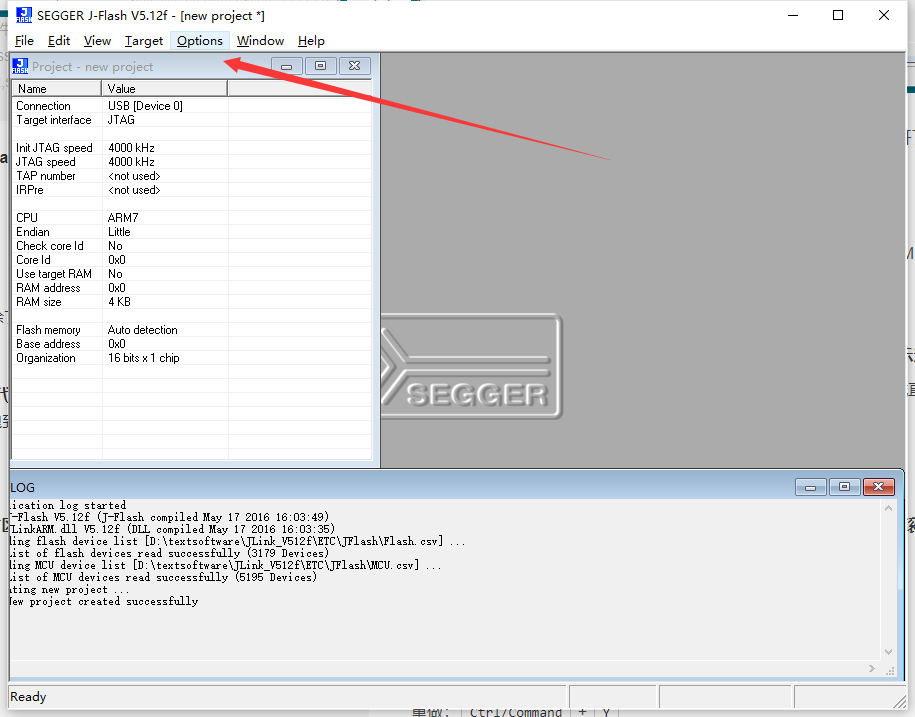Click the Ready status bar text
The image size is (915, 717).
[28, 697]
